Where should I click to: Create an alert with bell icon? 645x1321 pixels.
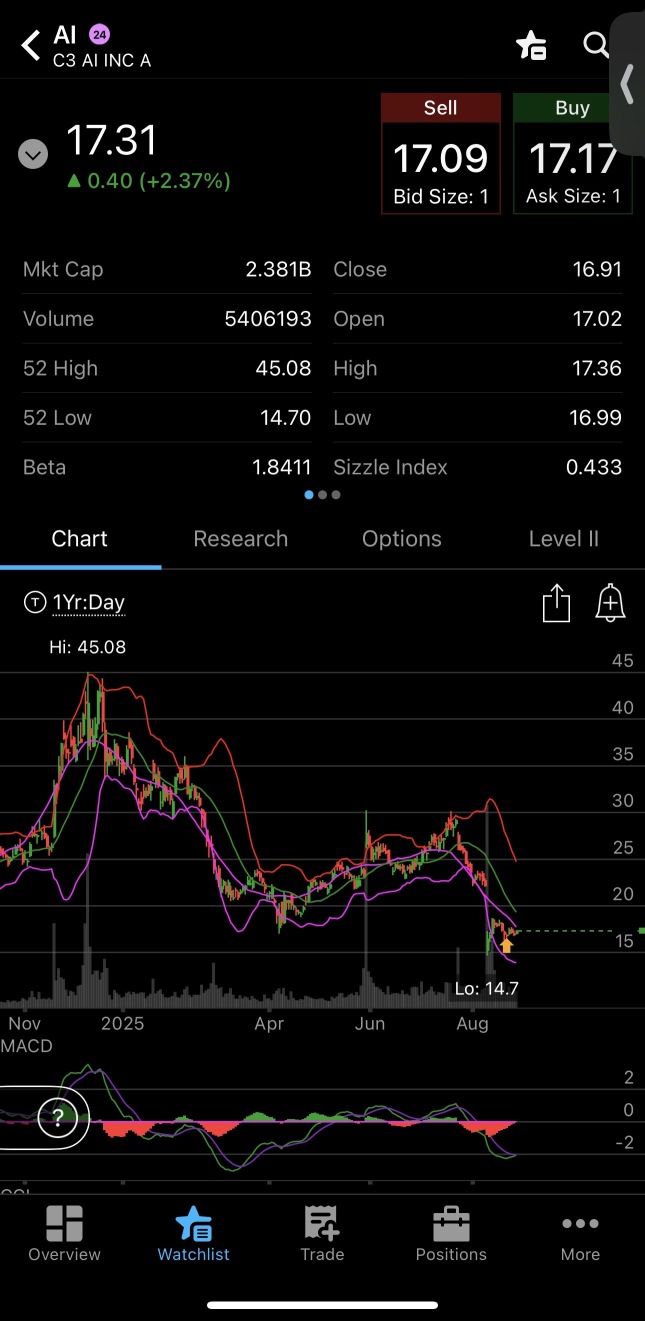(x=610, y=604)
